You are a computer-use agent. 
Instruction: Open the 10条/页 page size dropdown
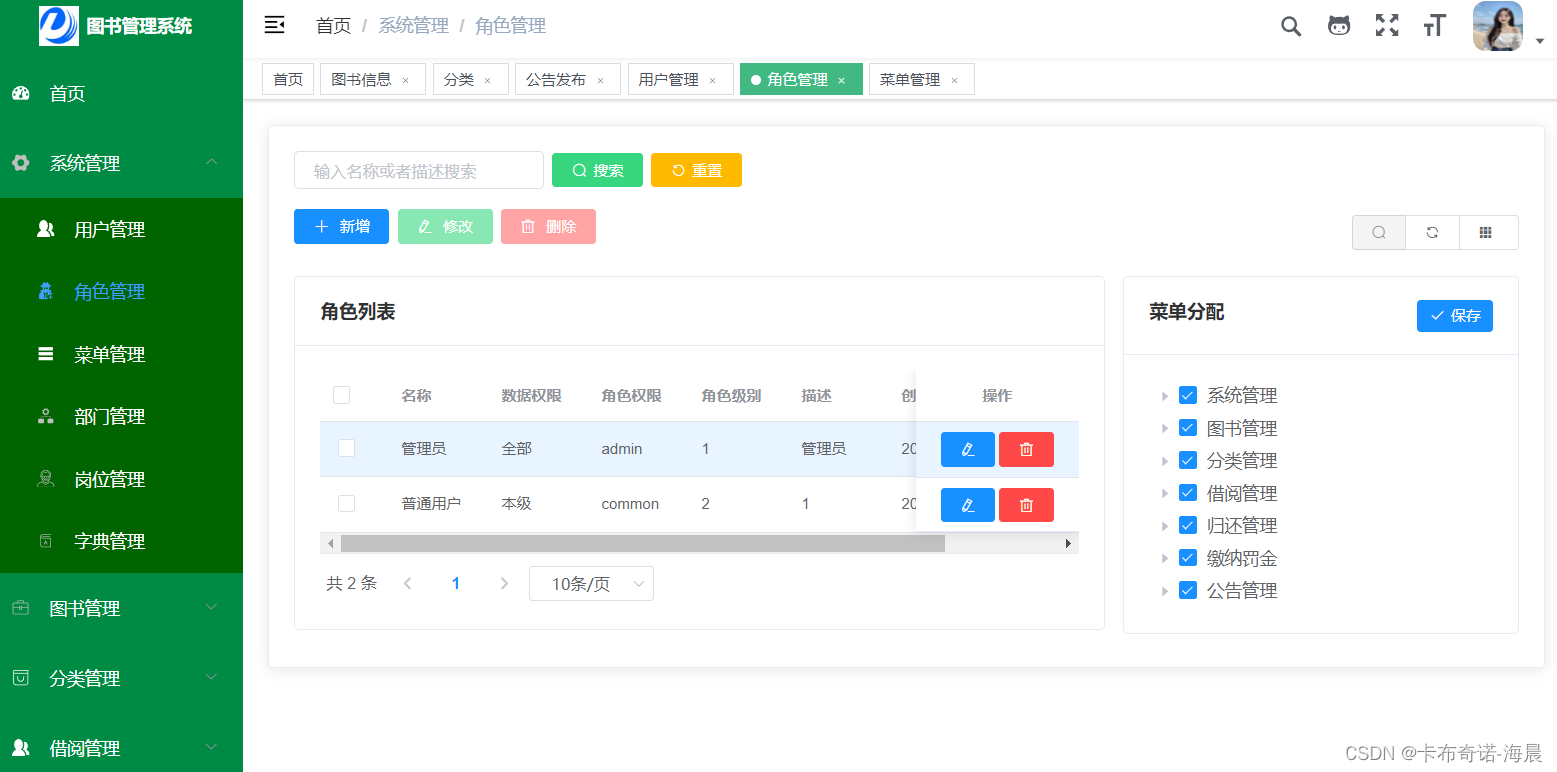pyautogui.click(x=591, y=583)
